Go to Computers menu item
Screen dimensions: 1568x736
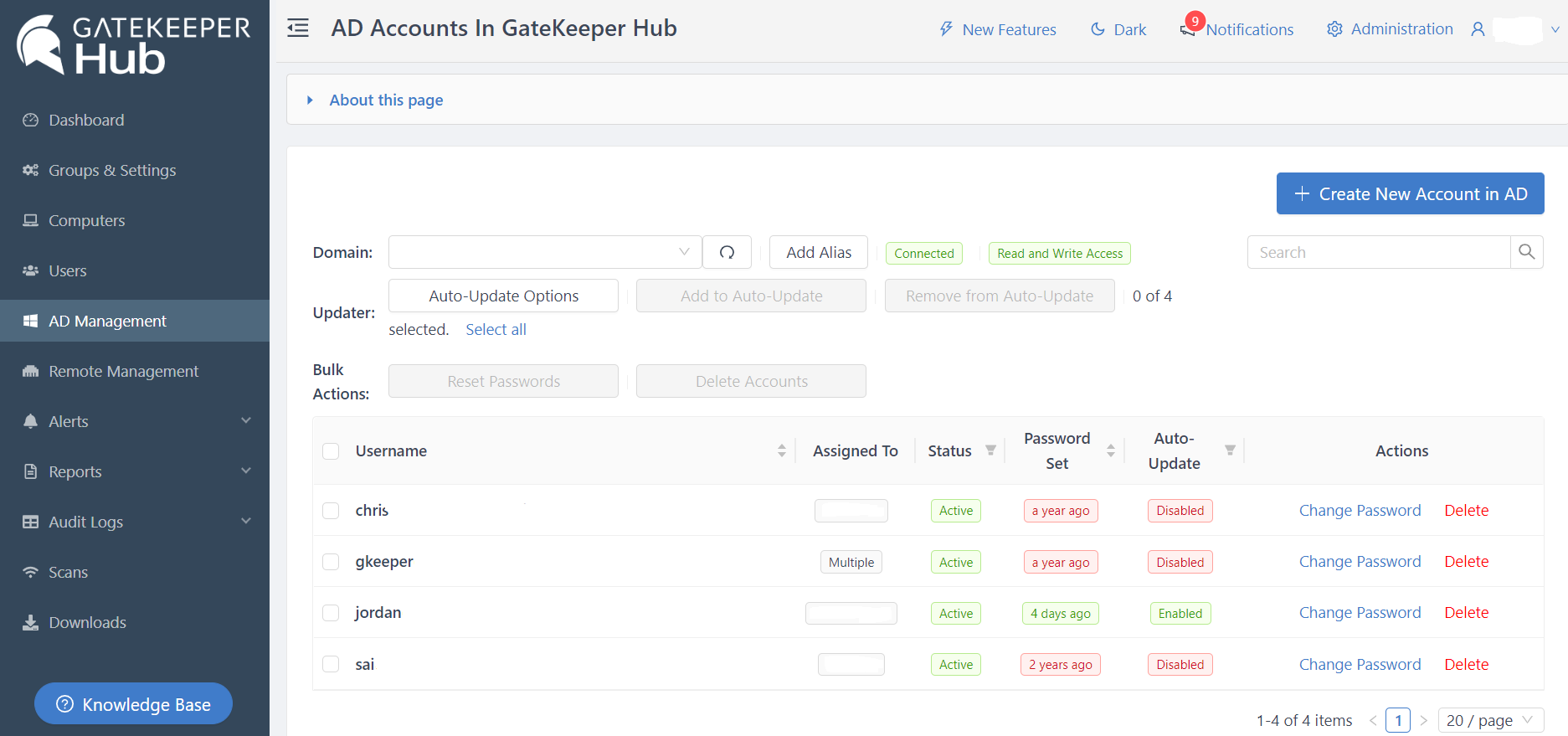click(135, 220)
